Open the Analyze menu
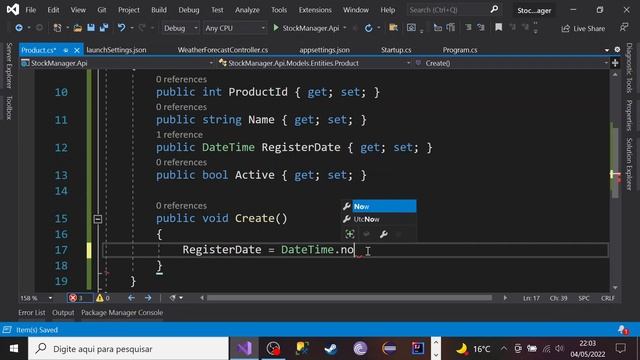 point(247,10)
